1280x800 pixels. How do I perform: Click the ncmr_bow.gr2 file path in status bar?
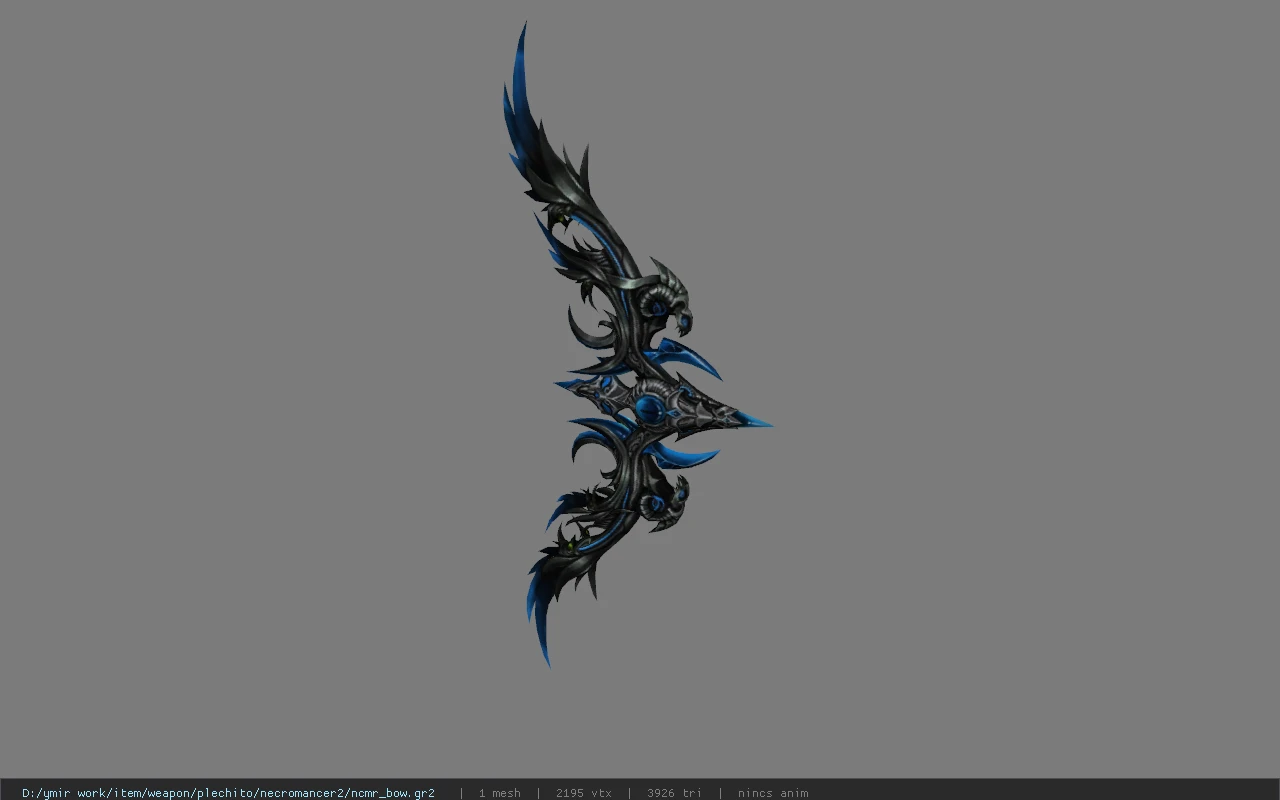coord(228,793)
